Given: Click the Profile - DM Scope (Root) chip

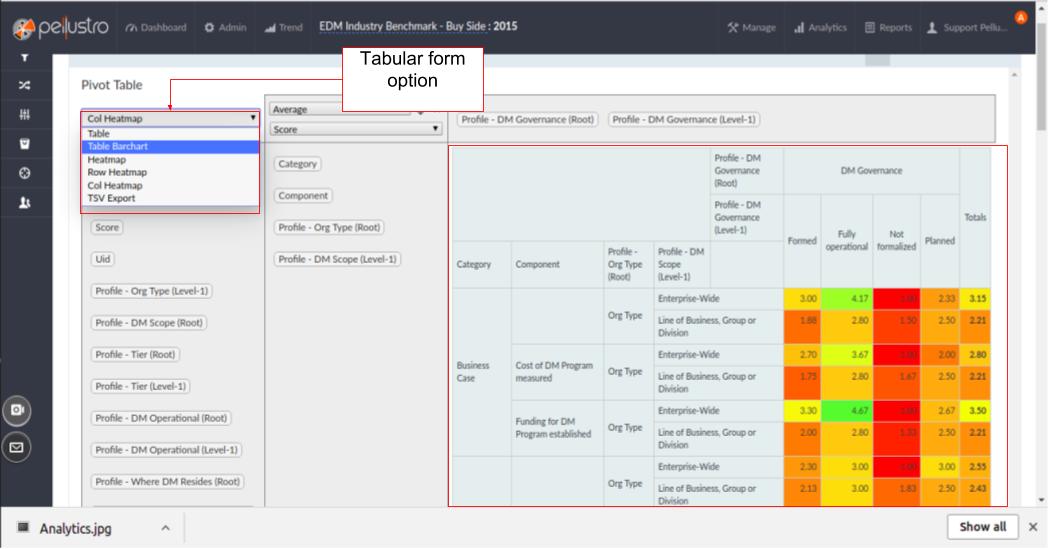Looking at the screenshot, I should click(149, 322).
